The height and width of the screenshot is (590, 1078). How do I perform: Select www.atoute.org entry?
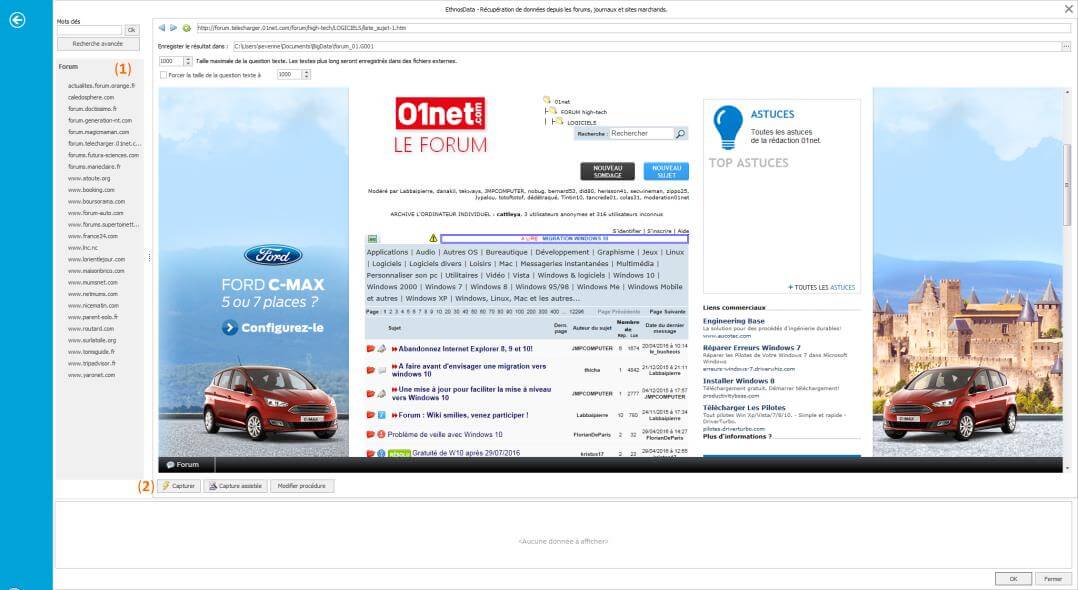coord(89,178)
